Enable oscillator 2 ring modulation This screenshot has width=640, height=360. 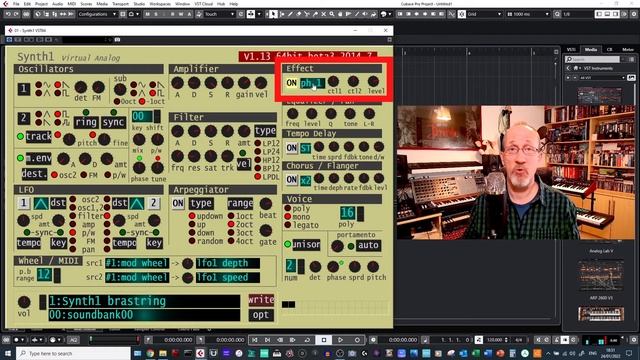[x=86, y=122]
